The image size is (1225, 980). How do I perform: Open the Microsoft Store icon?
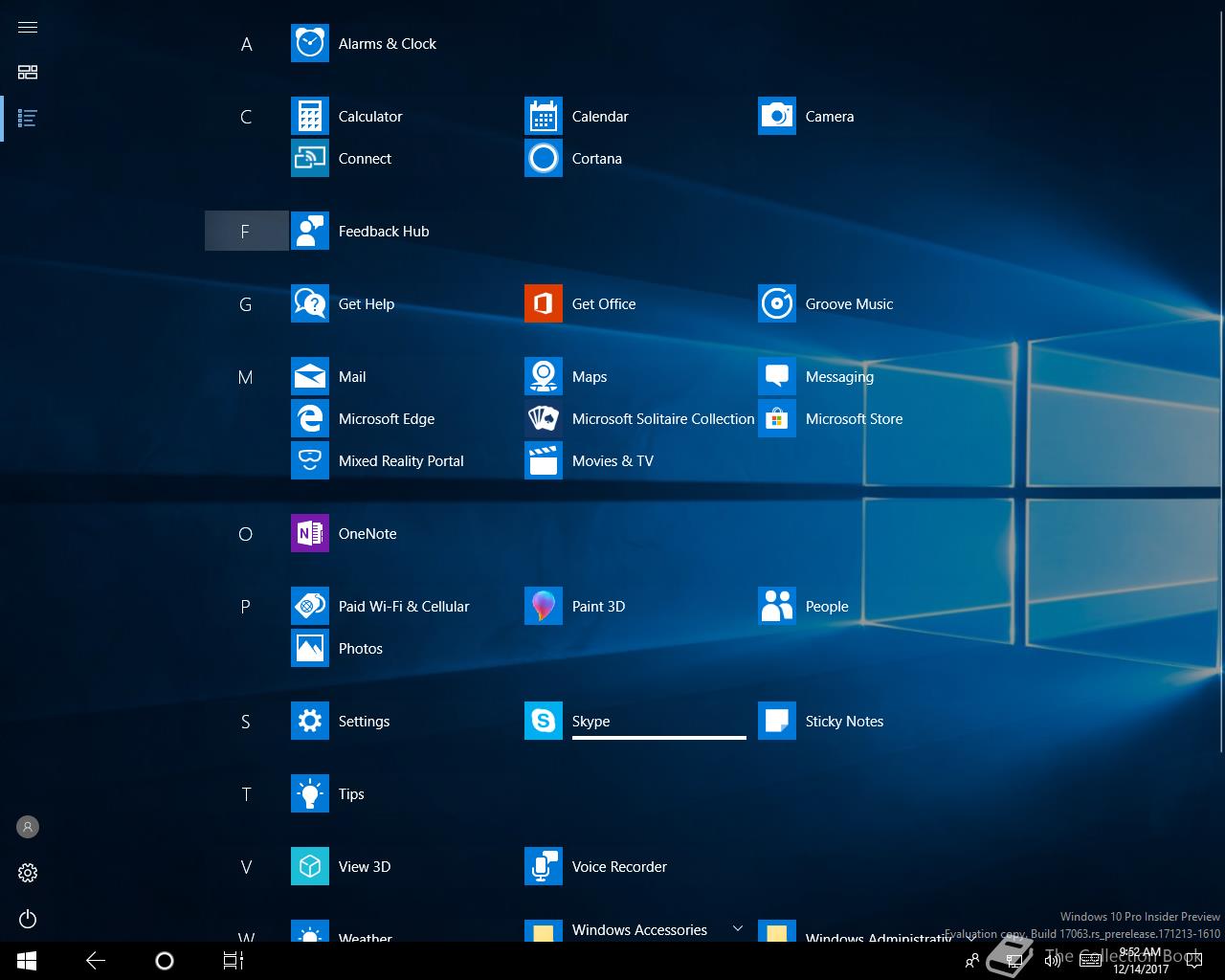pyautogui.click(x=777, y=419)
